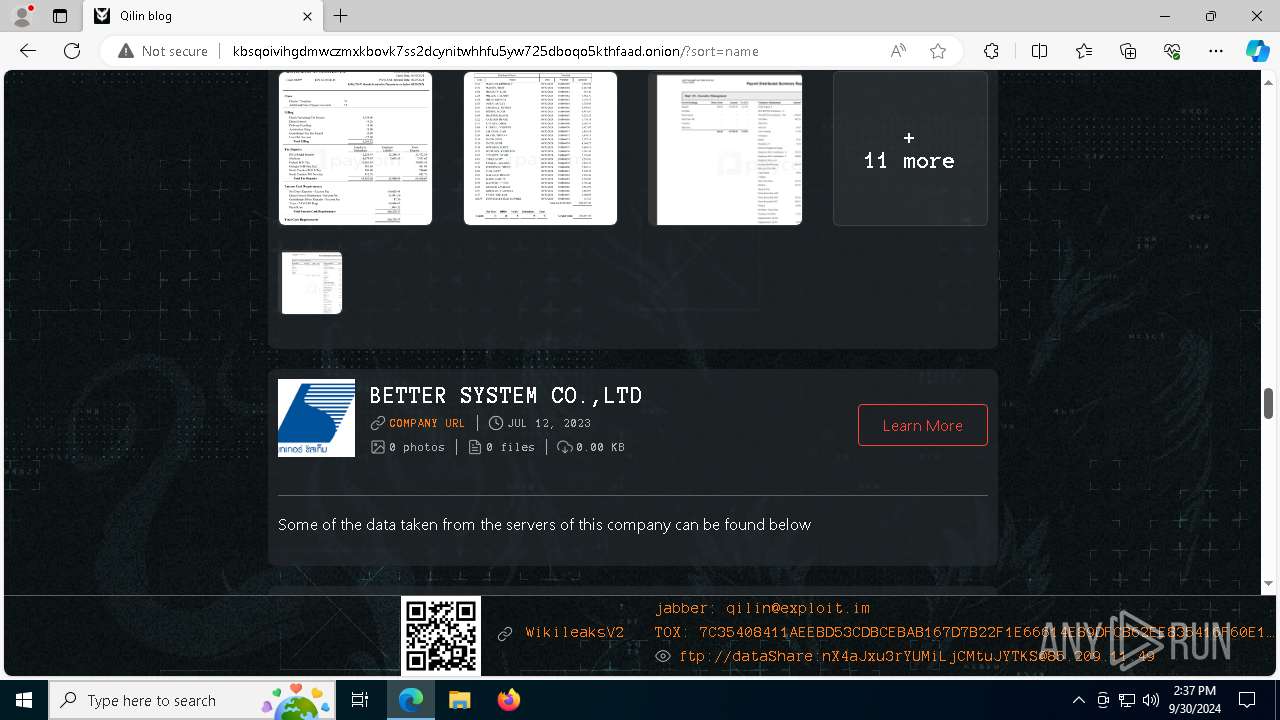
Task: Click the '0.00 KB' size label
Action: [600, 447]
